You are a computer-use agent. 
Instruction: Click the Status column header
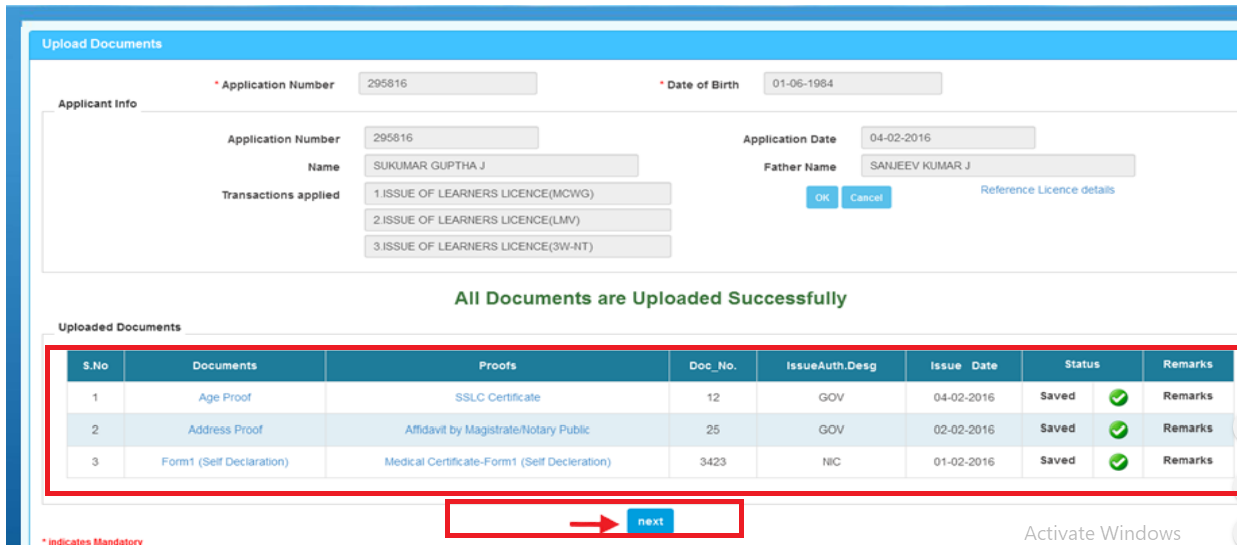tap(1082, 365)
